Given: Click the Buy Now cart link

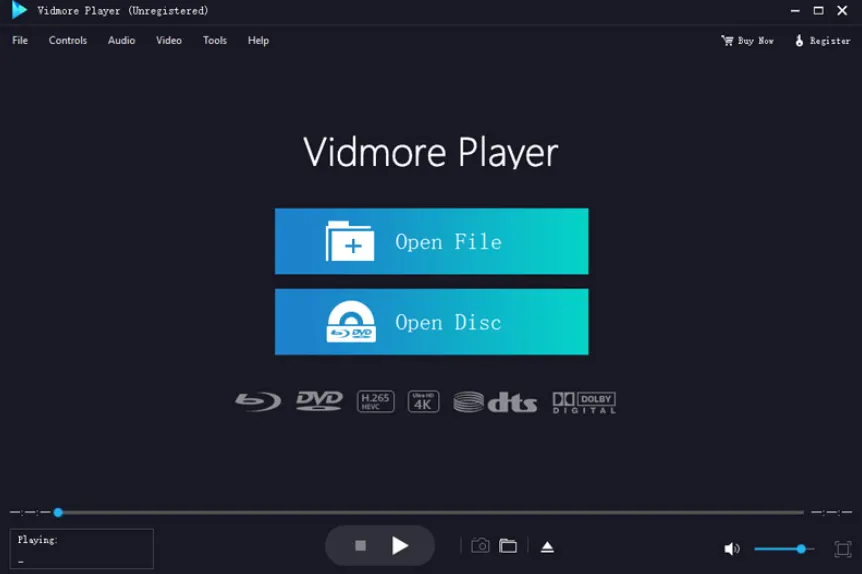Looking at the screenshot, I should [x=747, y=41].
